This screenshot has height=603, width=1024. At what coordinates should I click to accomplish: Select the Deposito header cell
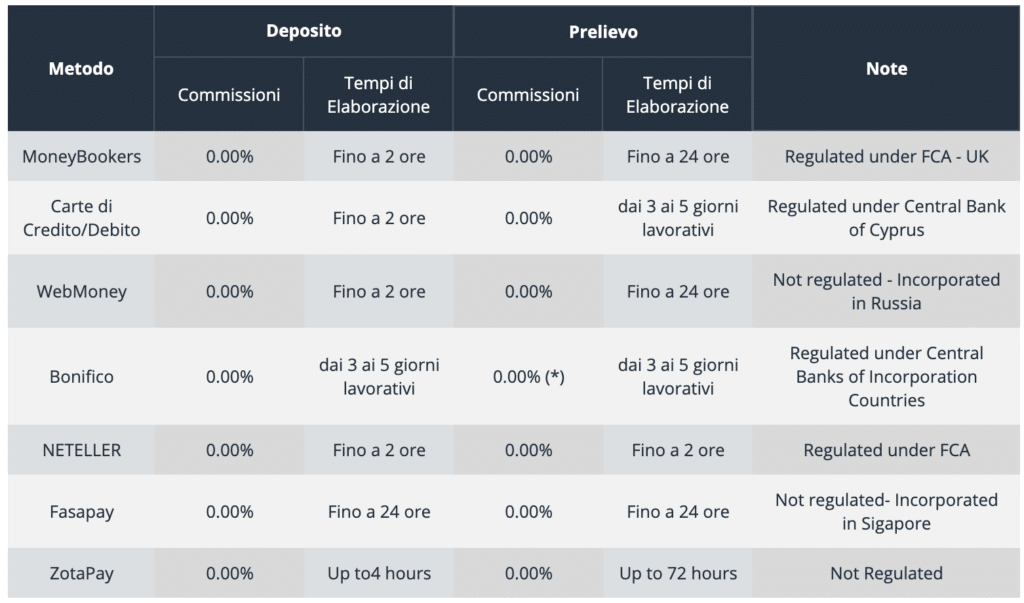(304, 31)
